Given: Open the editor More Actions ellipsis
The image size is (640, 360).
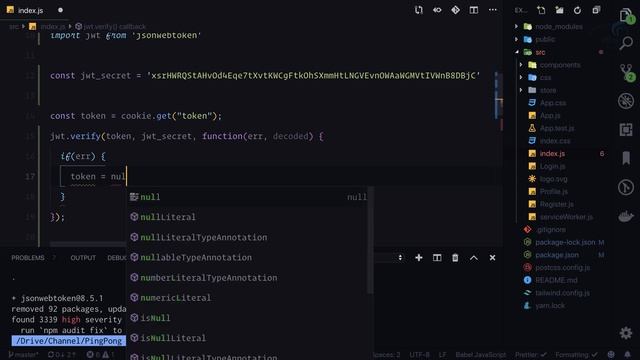Looking at the screenshot, I should coord(493,10).
